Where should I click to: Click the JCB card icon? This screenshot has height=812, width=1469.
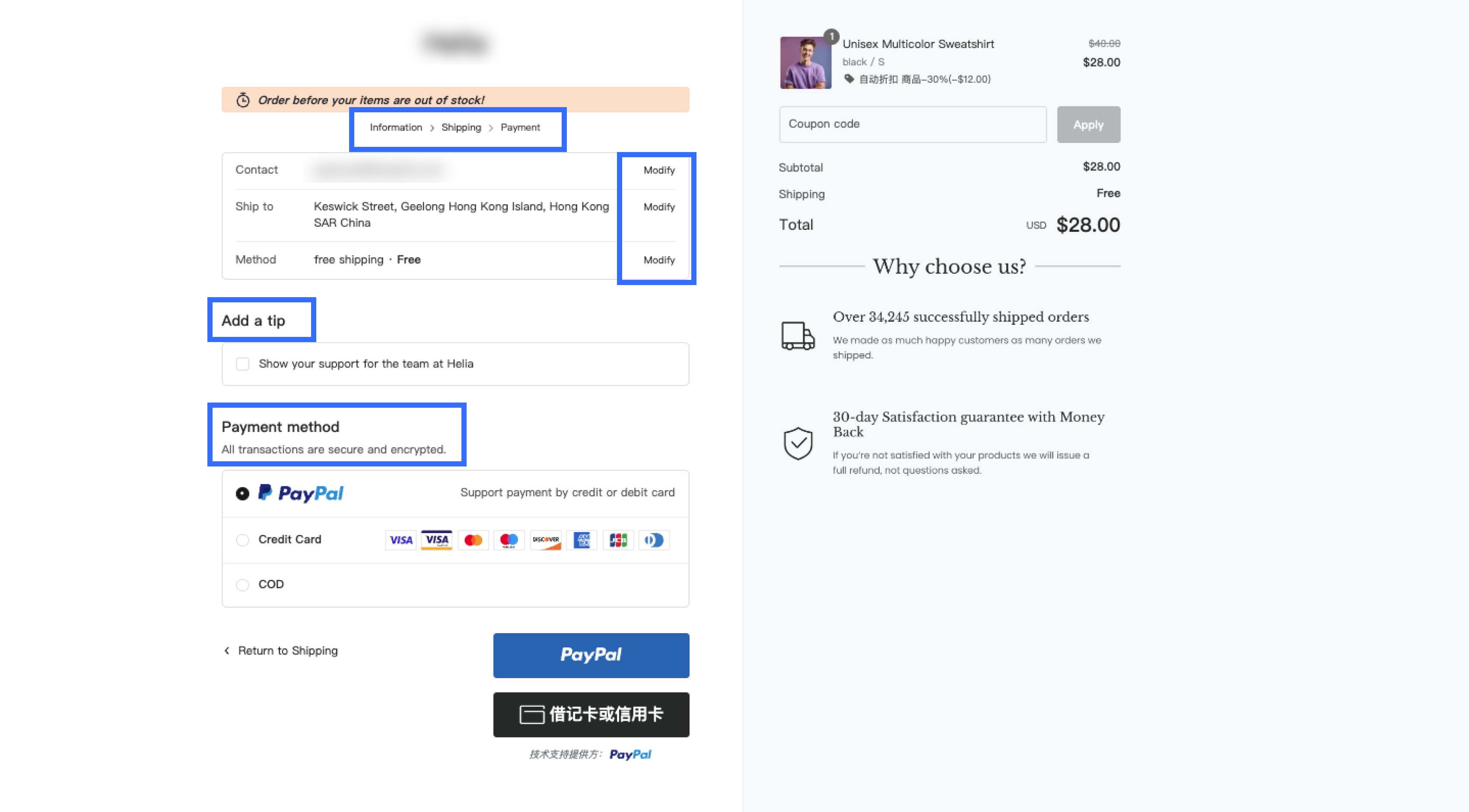618,539
